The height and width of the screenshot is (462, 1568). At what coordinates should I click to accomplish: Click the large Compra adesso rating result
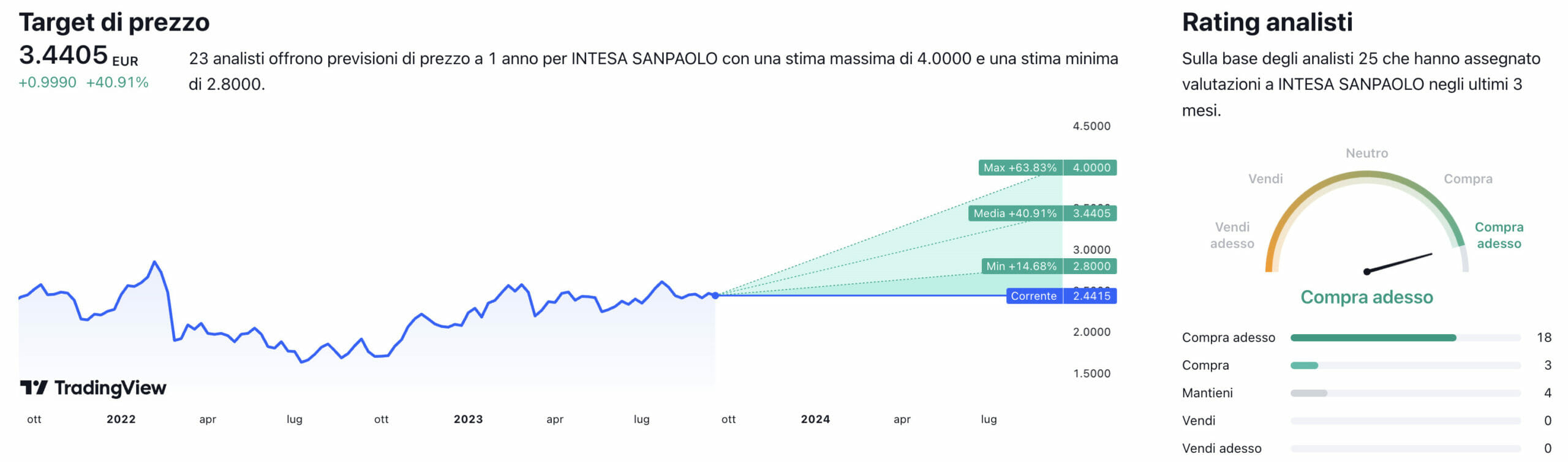[x=1366, y=297]
